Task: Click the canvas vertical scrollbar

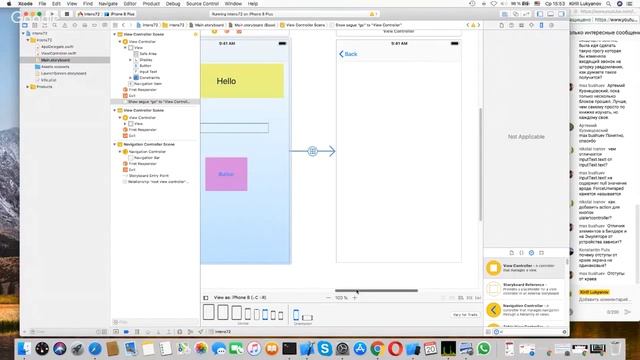Action: point(480,164)
